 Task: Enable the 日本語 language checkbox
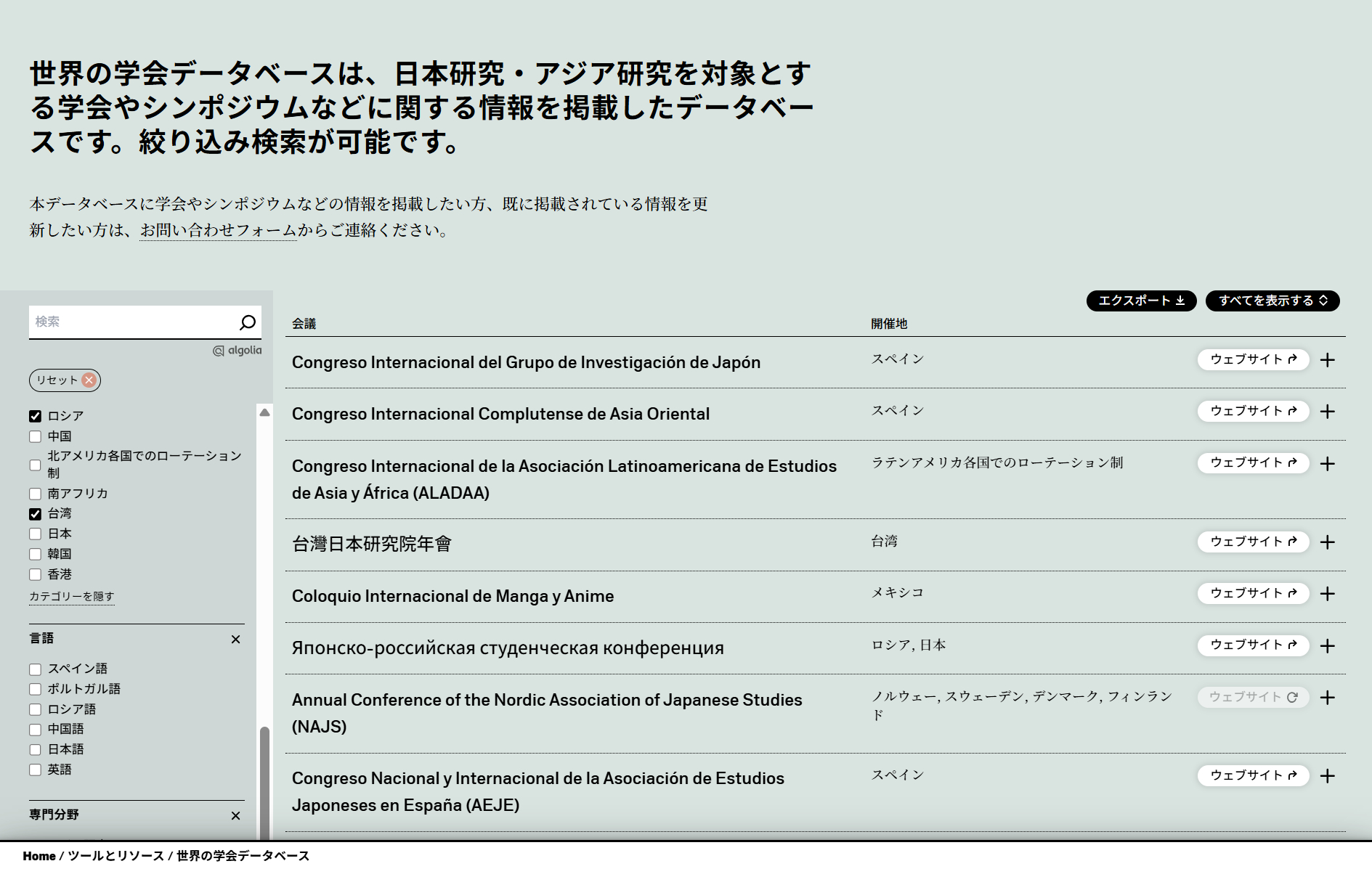click(35, 749)
